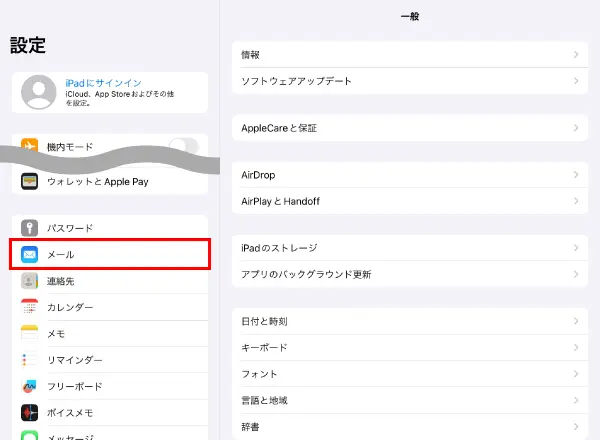Open the アプリのバックグラウンド更新 chevron
The image size is (600, 440).
tap(576, 274)
